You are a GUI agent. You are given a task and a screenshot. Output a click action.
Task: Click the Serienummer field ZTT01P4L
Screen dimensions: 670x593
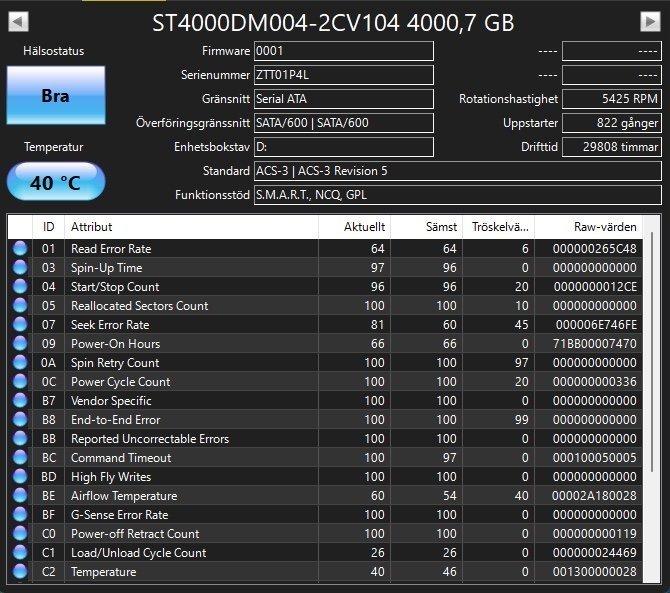pyautogui.click(x=344, y=75)
